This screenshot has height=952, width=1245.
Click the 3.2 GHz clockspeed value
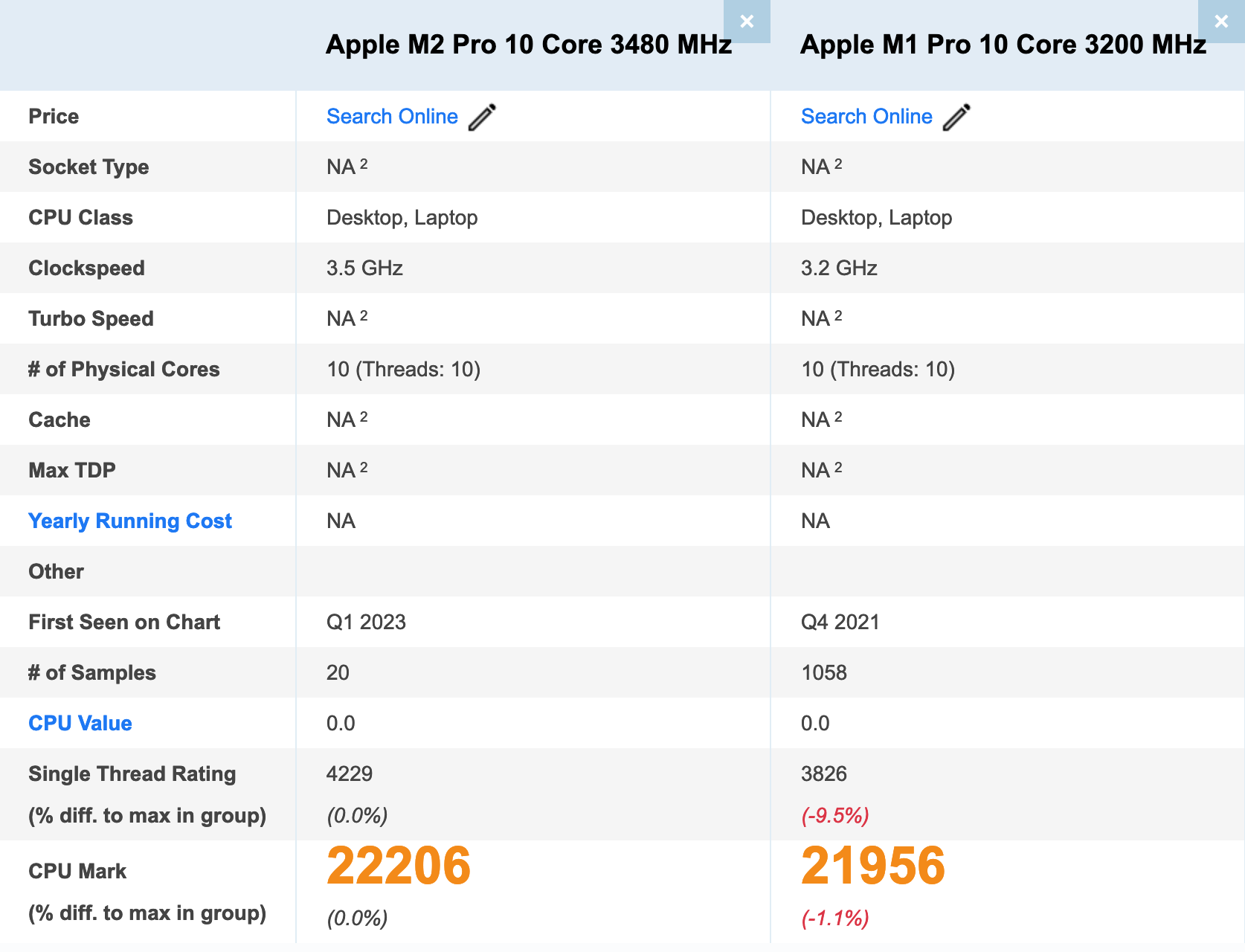point(839,268)
